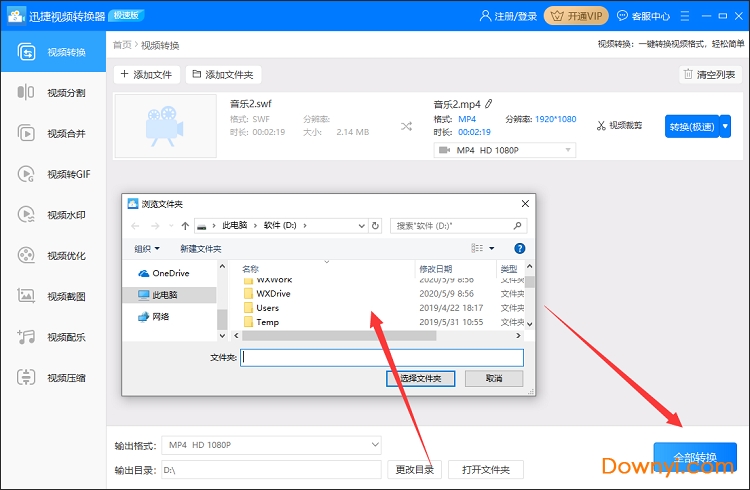Click the 开通VIP button
Image resolution: width=750 pixels, height=490 pixels.
pyautogui.click(x=576, y=16)
